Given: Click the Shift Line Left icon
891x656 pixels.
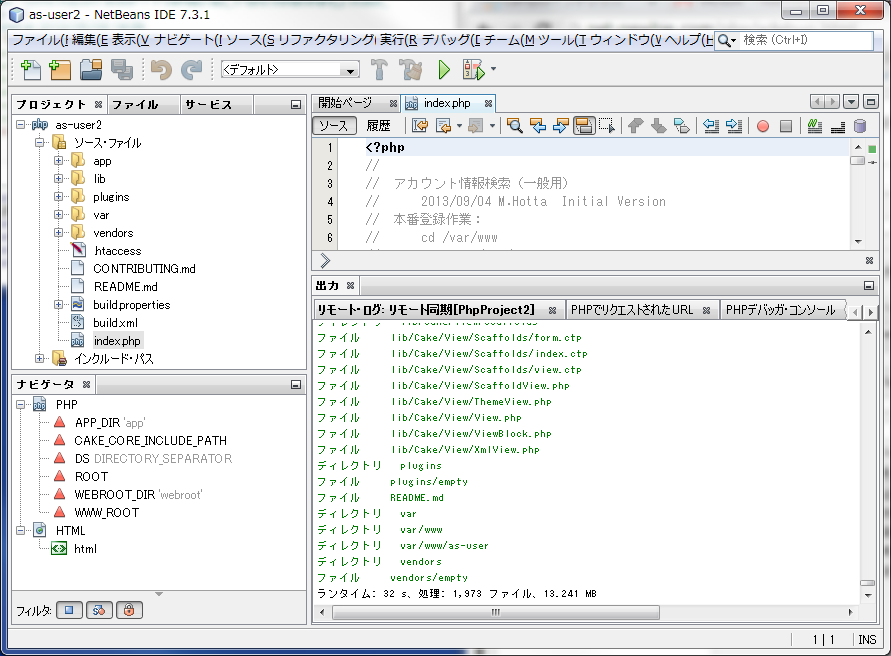Looking at the screenshot, I should (710, 126).
